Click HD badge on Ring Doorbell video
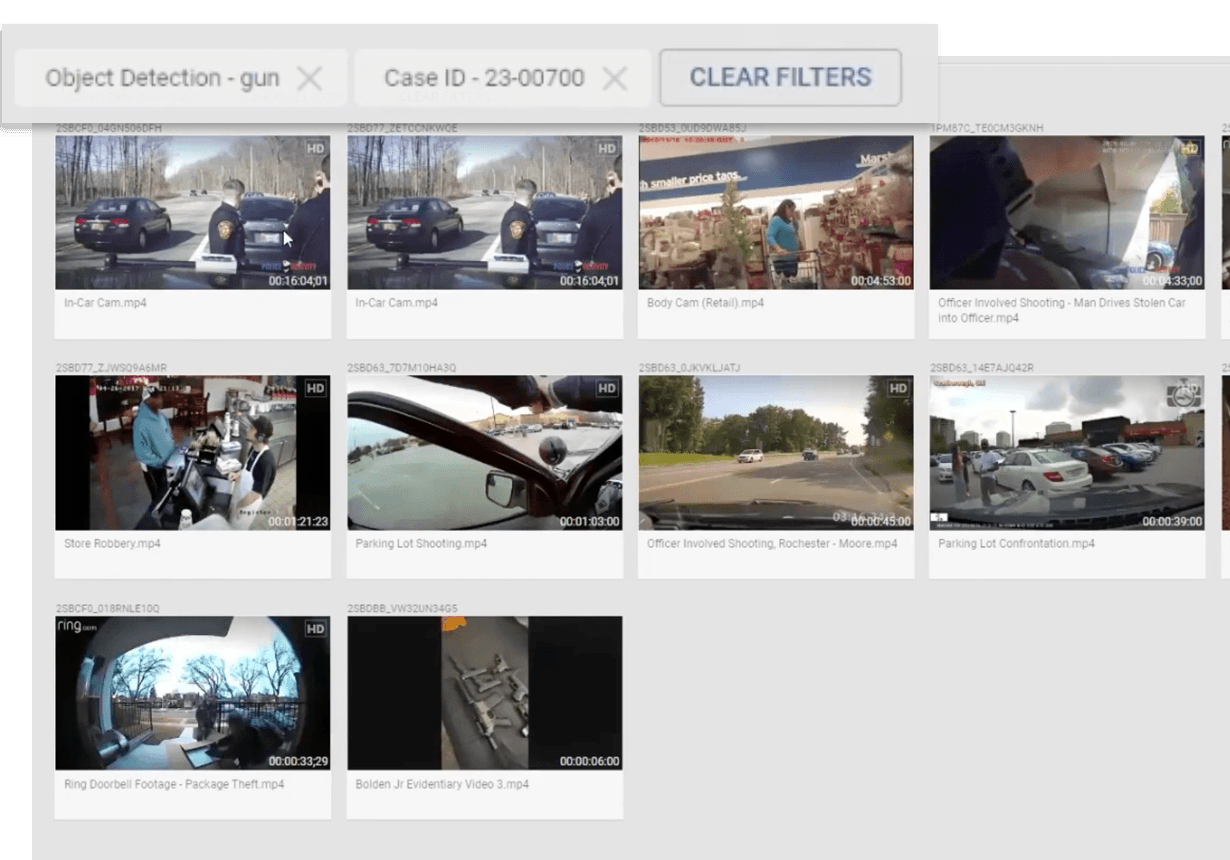 pos(315,629)
